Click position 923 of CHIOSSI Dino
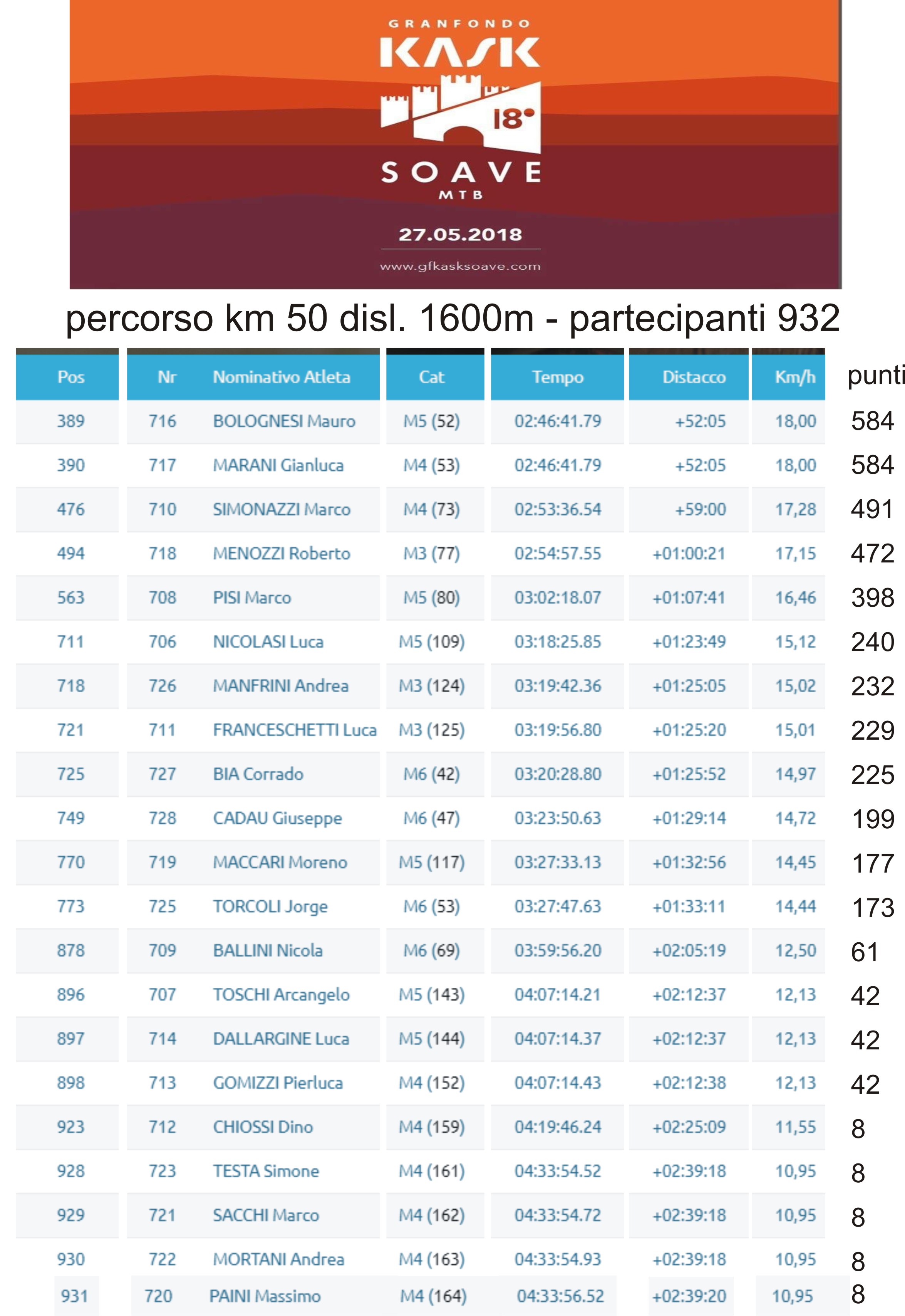This screenshot has height=1316, width=905. (x=71, y=1127)
